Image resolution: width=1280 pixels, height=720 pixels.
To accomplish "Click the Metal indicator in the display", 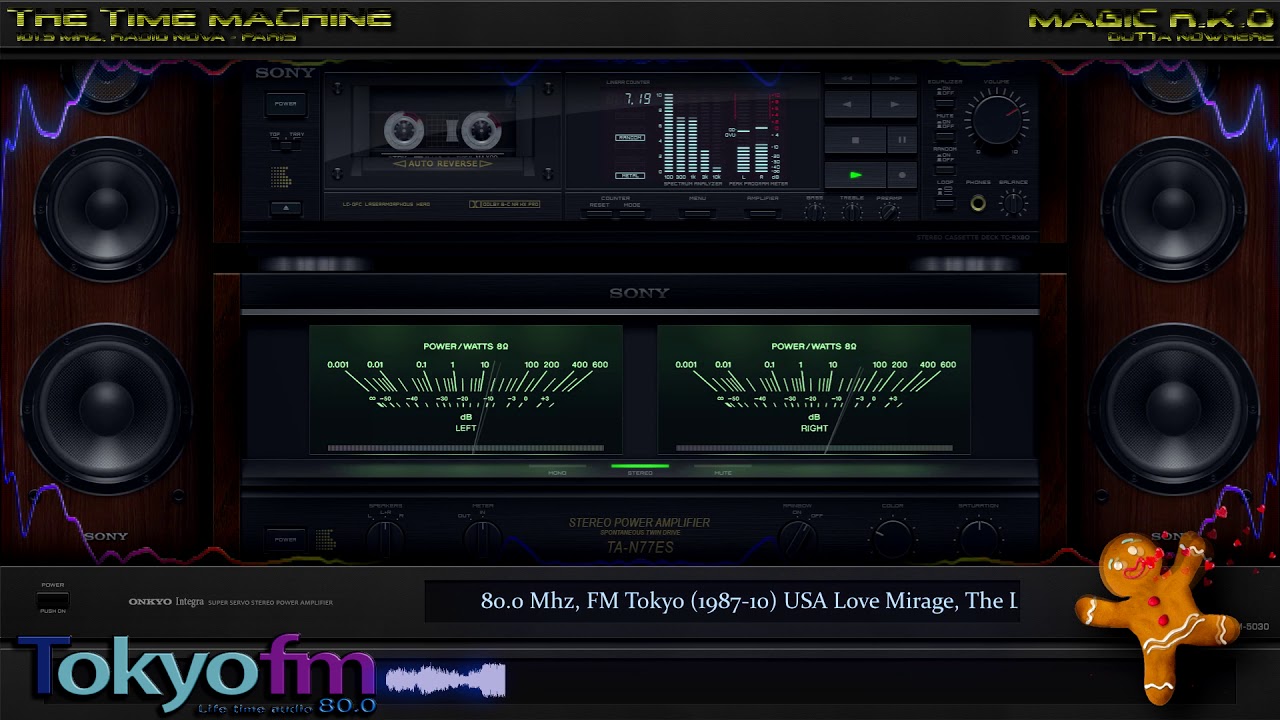I will point(630,175).
